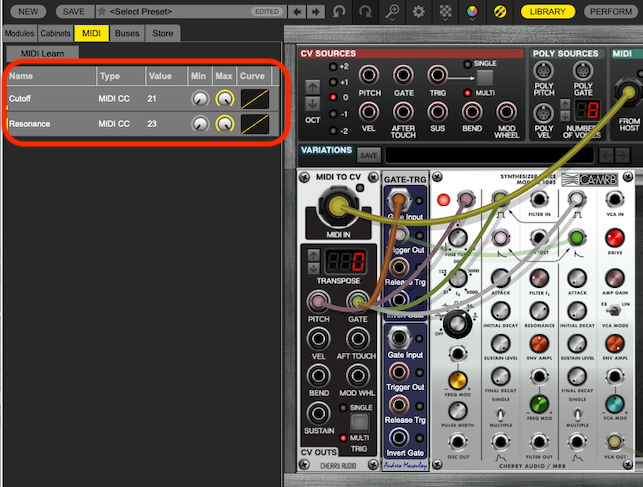The width and height of the screenshot is (643, 487).
Task: Click the Variations name field
Action: (489, 155)
